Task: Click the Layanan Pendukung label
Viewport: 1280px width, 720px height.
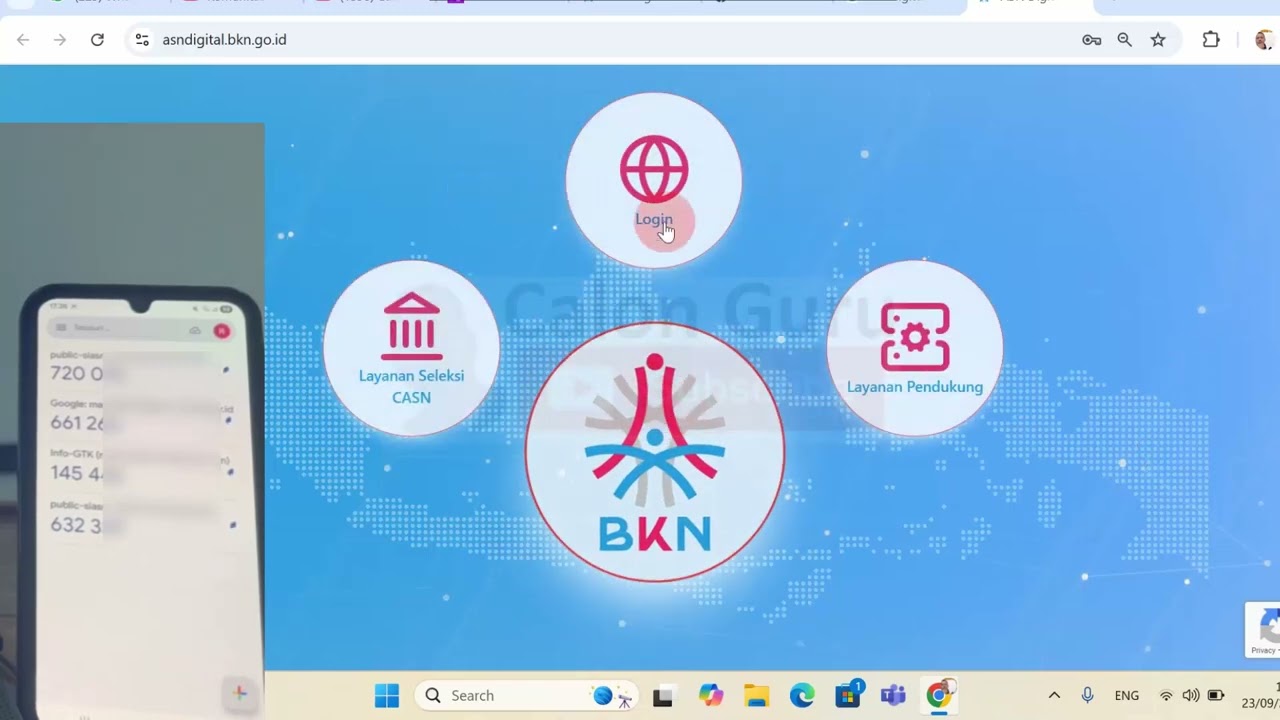Action: [x=915, y=387]
